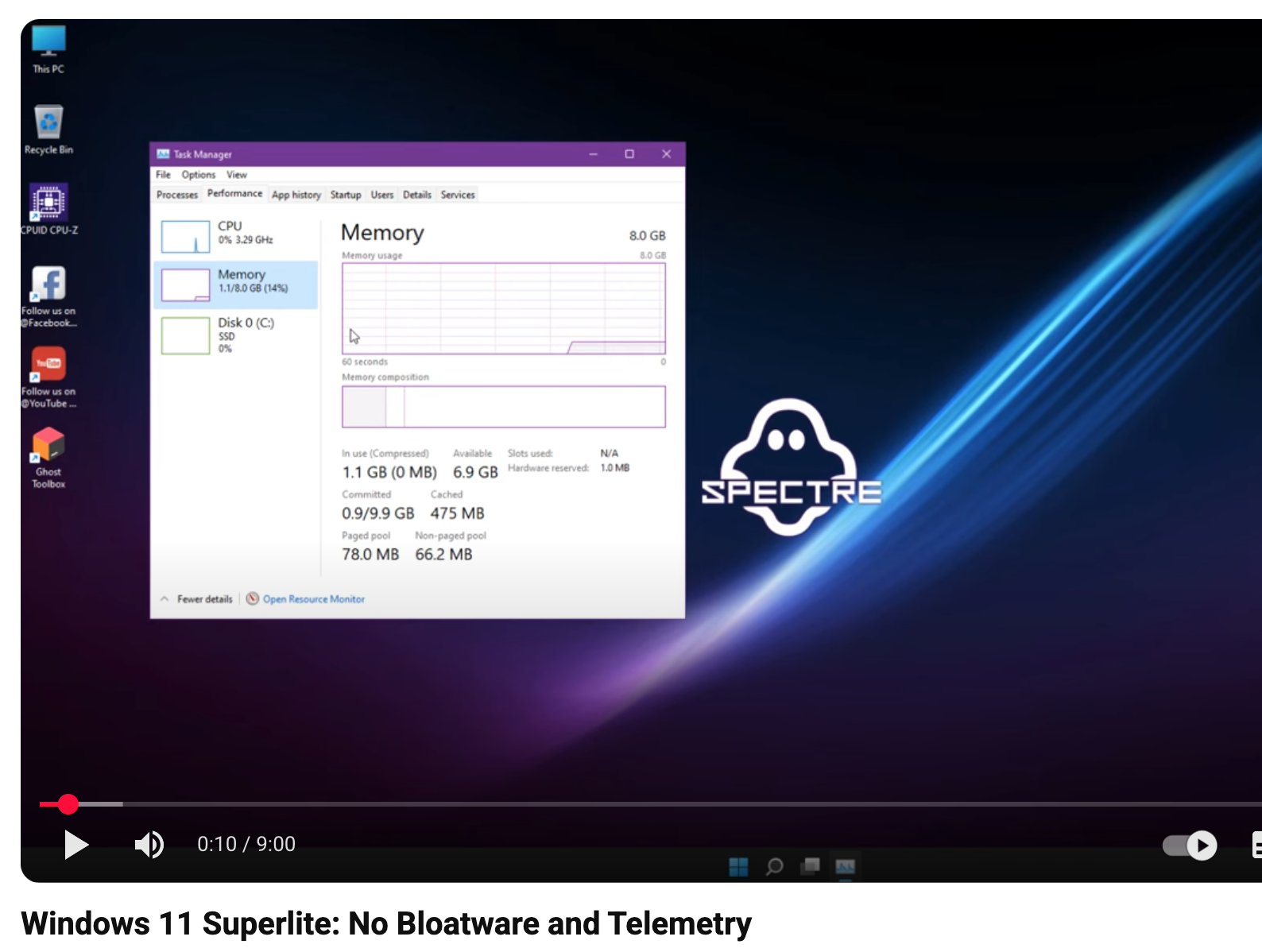The width and height of the screenshot is (1262, 952).
Task: Switch to the Processes tab
Action: click(177, 195)
